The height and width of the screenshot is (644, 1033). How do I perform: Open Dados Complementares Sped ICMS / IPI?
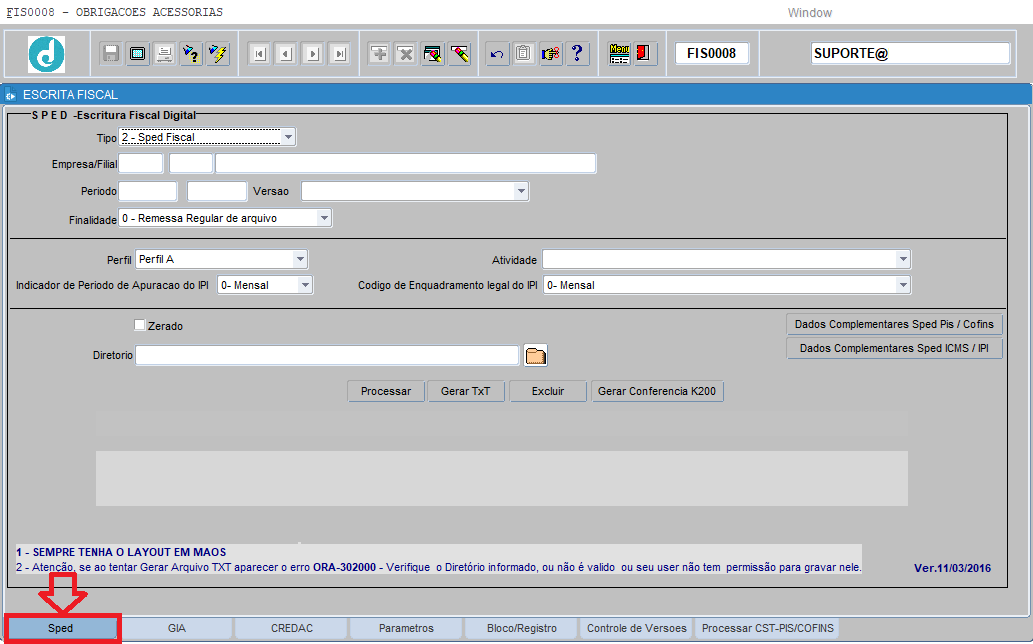click(x=894, y=348)
